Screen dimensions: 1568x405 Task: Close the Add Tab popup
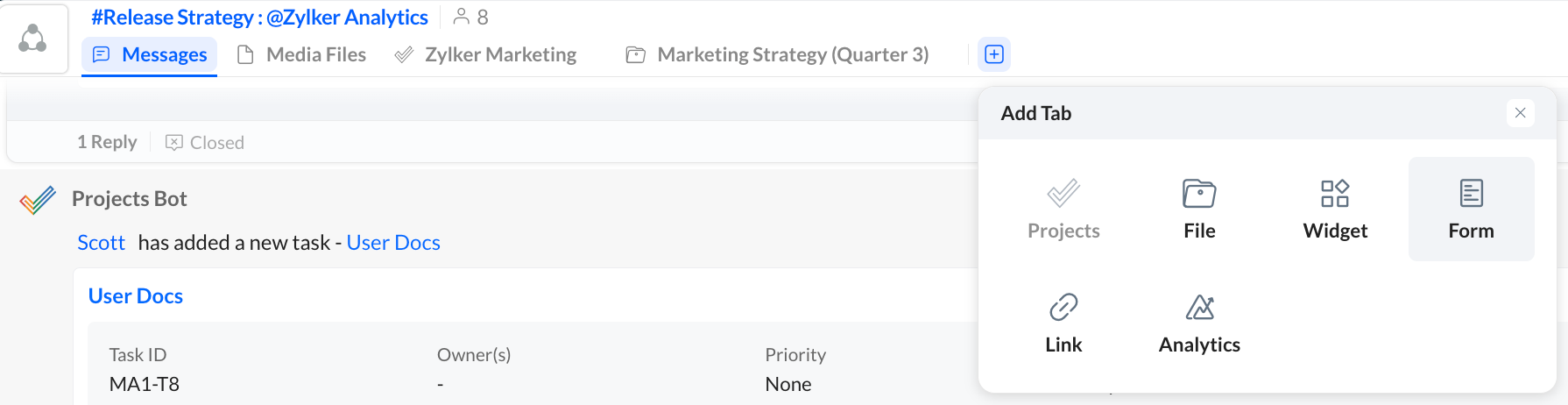point(1520,113)
